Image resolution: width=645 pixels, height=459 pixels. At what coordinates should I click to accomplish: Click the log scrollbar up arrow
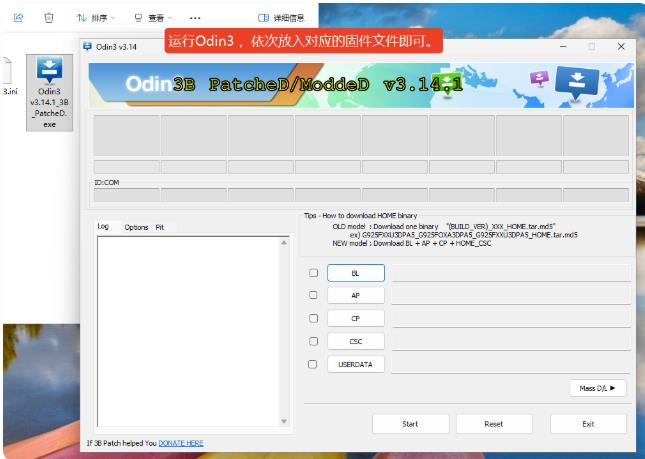click(284, 243)
